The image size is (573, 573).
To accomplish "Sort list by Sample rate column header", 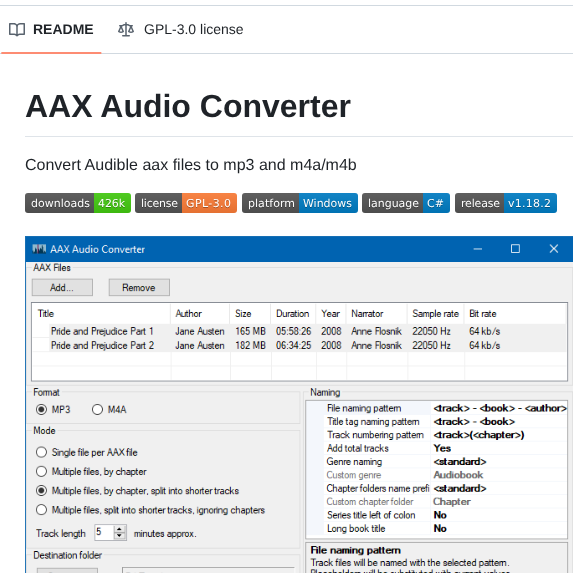I will [436, 314].
